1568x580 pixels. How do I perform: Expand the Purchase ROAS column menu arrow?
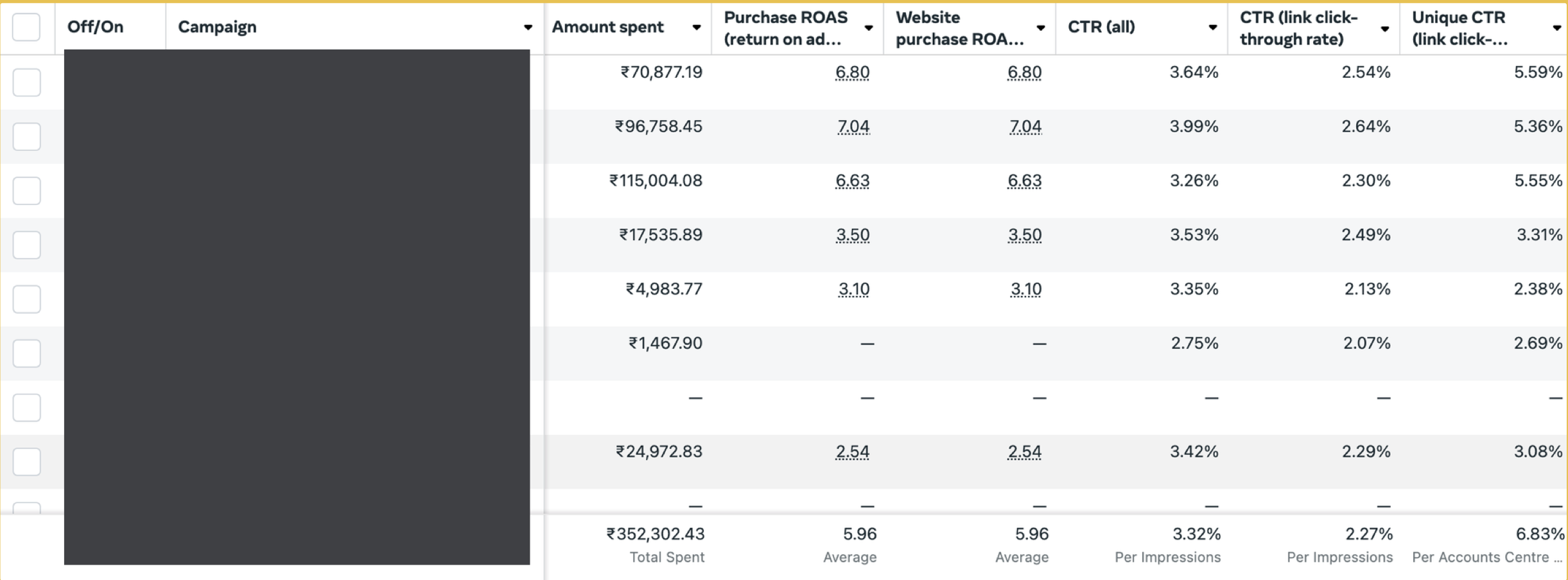coord(869,28)
